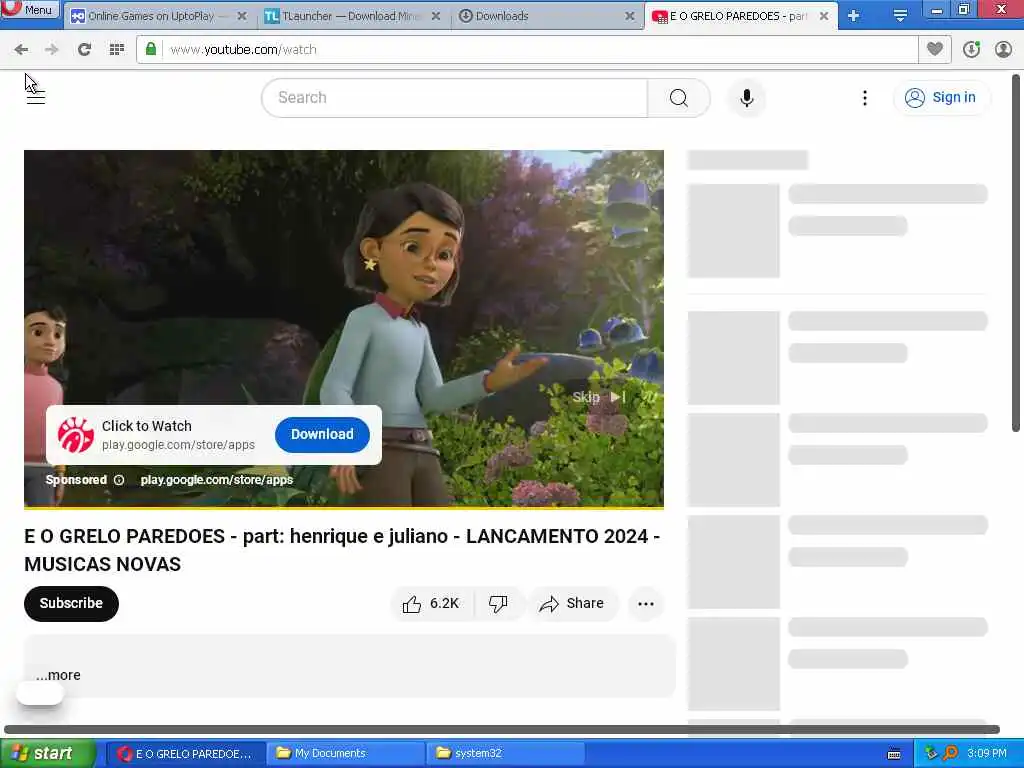Open the Windows start menu
The height and width of the screenshot is (768, 1024).
(46, 754)
